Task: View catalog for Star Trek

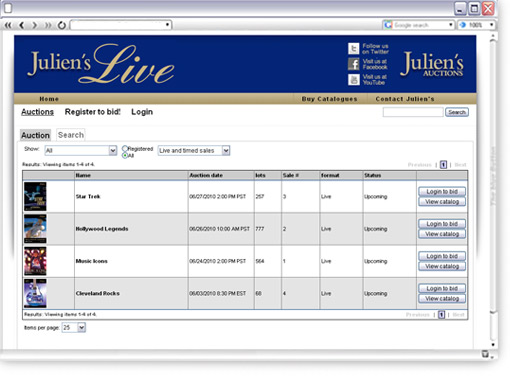Action: 442,202
